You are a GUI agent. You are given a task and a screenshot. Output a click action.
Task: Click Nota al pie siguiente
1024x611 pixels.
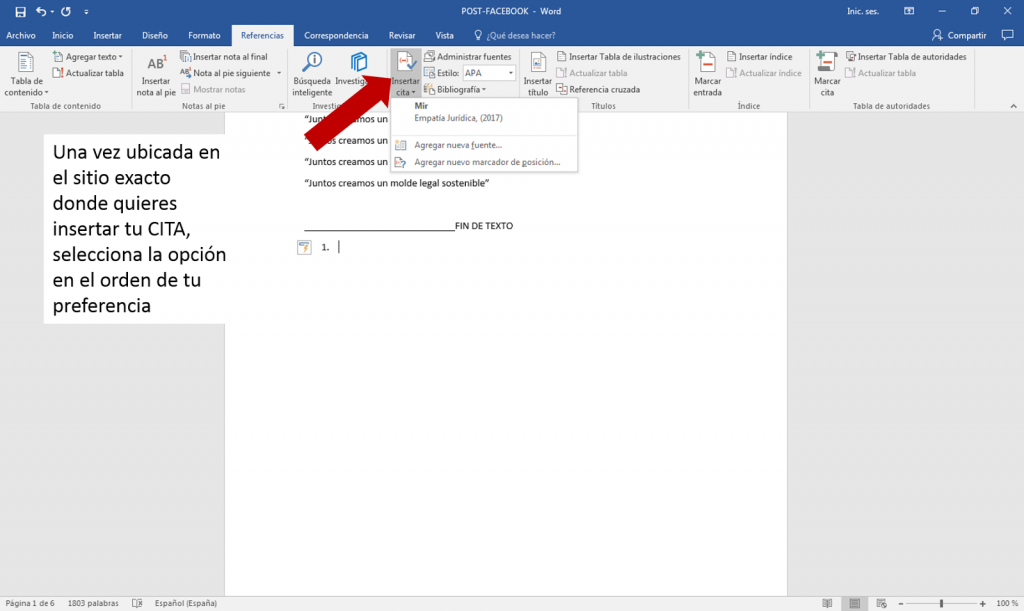[x=226, y=73]
